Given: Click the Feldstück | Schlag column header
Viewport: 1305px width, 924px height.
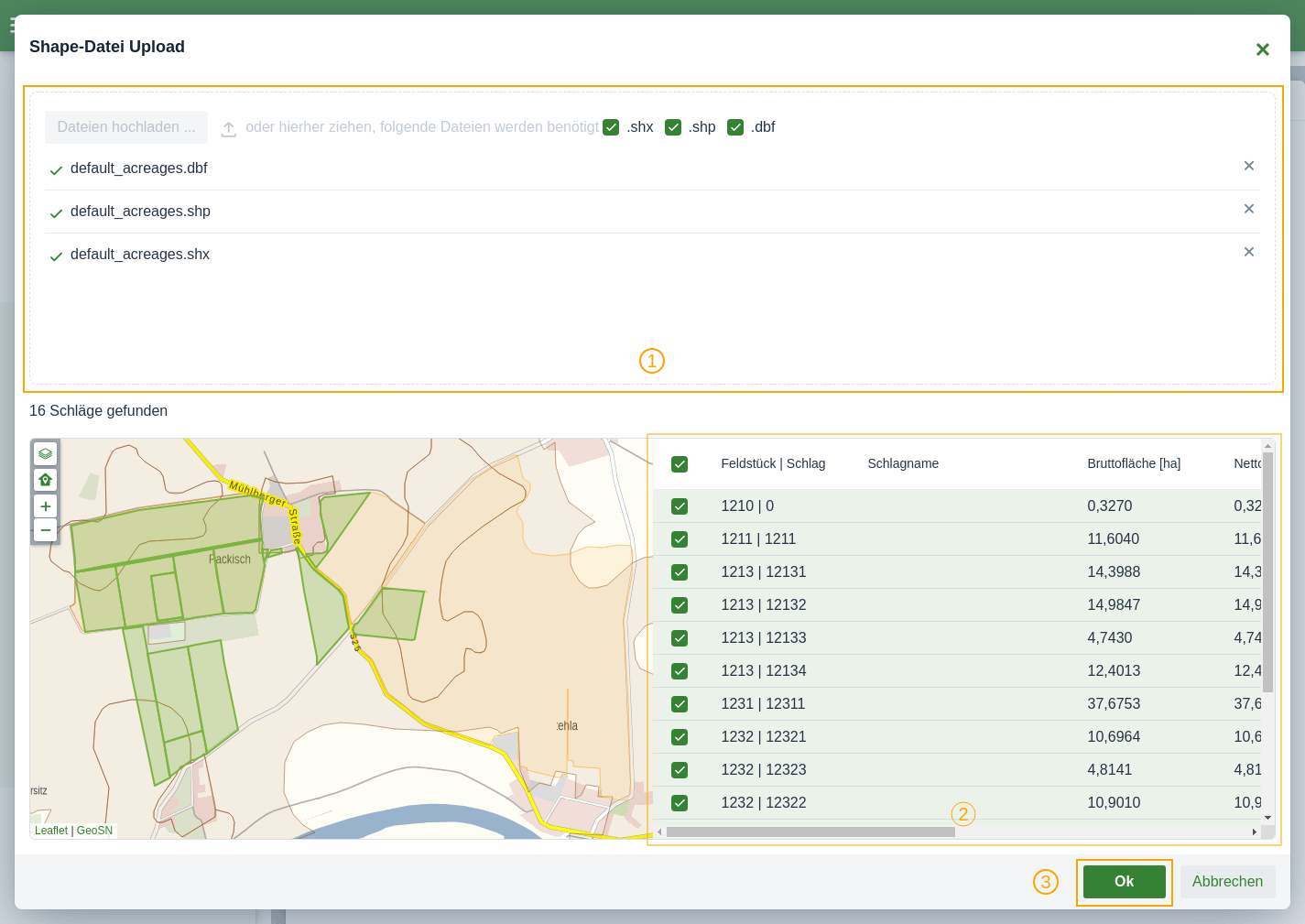Looking at the screenshot, I should (x=773, y=463).
